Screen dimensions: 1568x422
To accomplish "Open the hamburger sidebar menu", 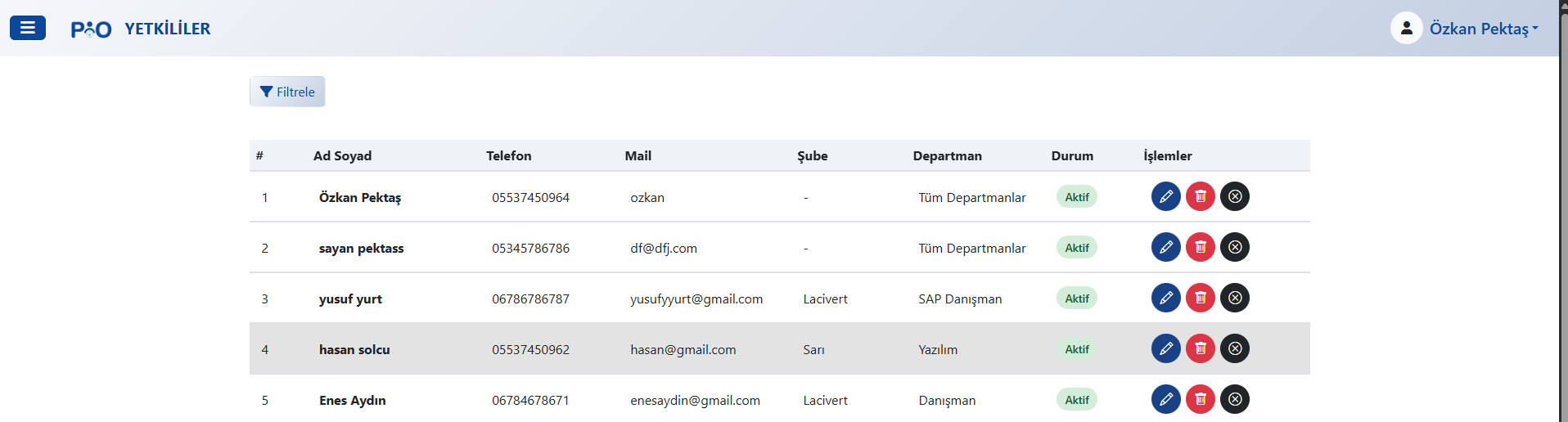I will 27,28.
